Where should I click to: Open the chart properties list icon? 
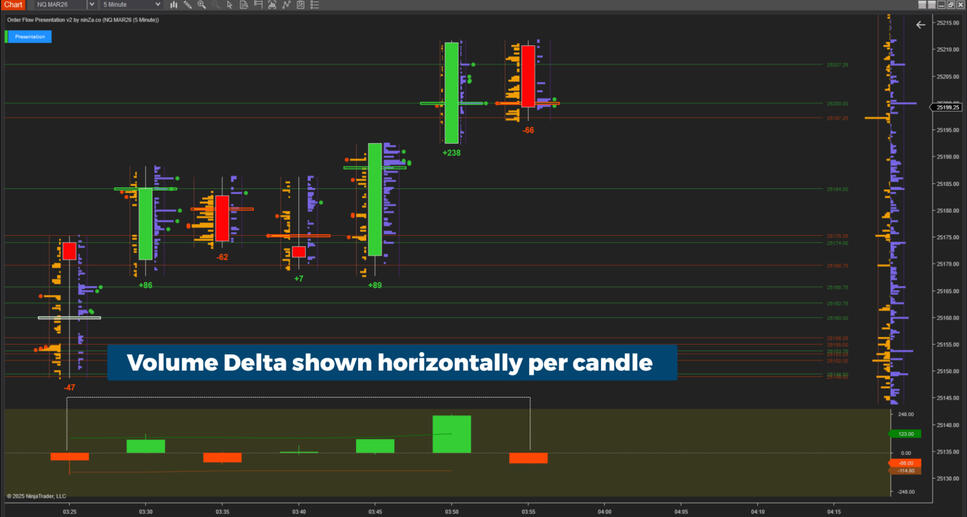click(x=314, y=5)
